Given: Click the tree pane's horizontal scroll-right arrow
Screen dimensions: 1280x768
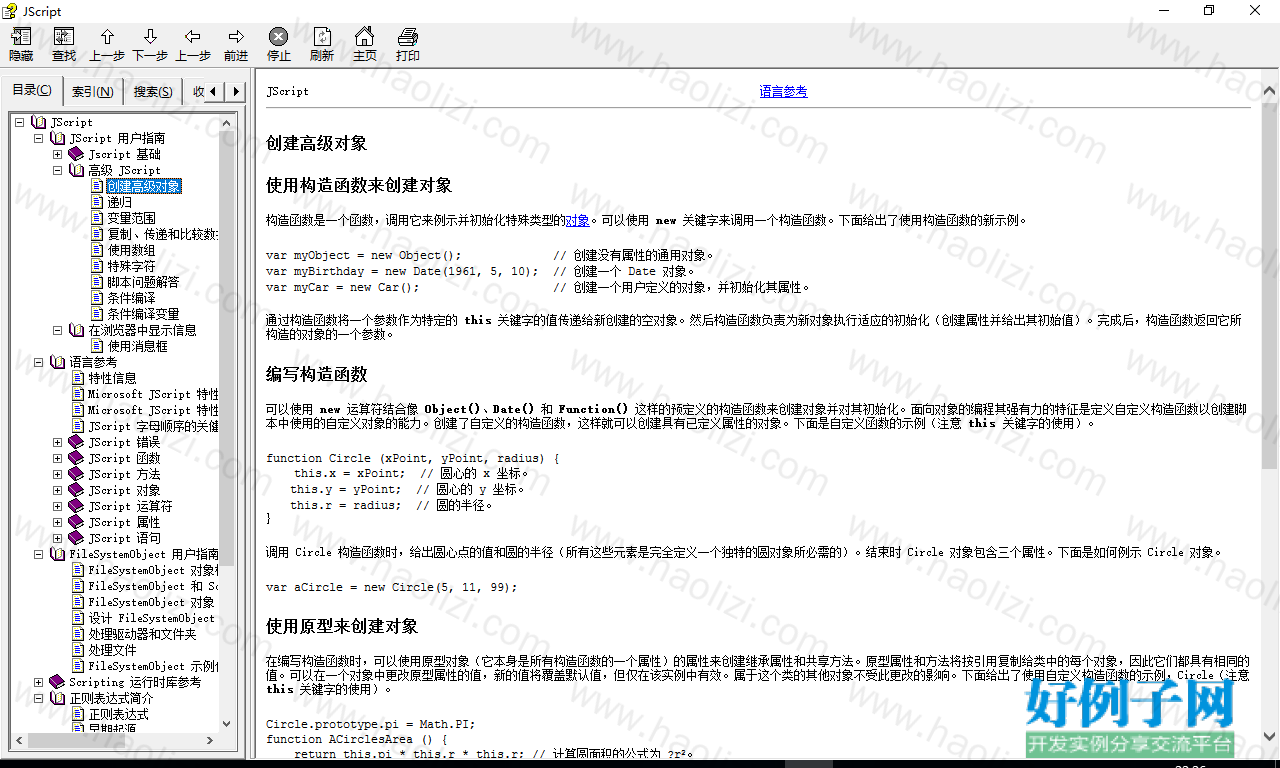Looking at the screenshot, I should click(x=210, y=740).
